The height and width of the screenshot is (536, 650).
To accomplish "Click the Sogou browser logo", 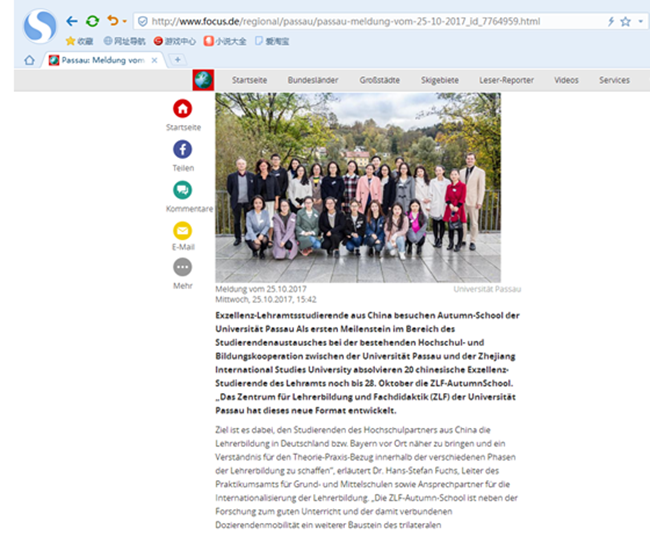I will [x=40, y=26].
